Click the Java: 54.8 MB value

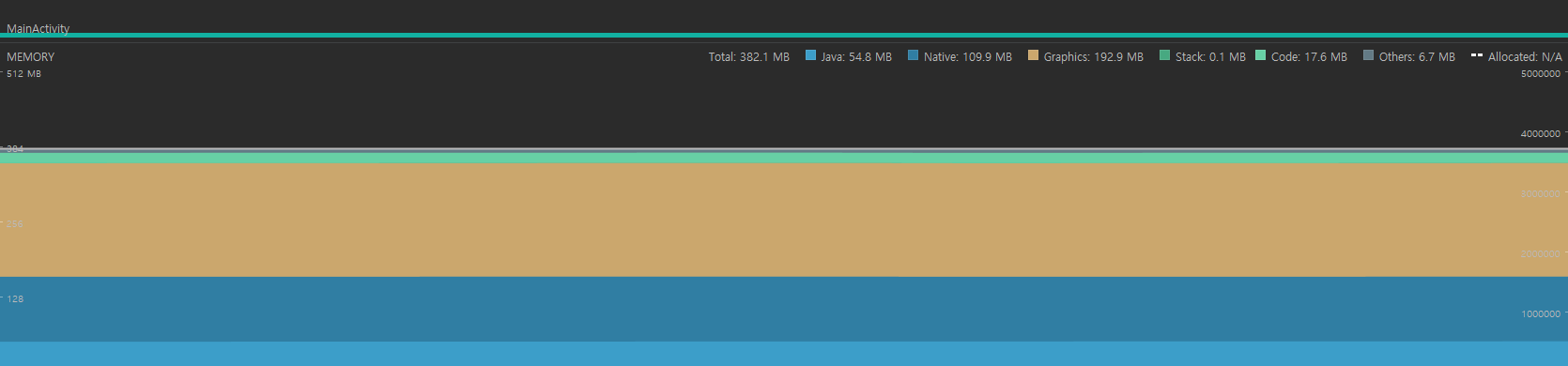click(856, 57)
